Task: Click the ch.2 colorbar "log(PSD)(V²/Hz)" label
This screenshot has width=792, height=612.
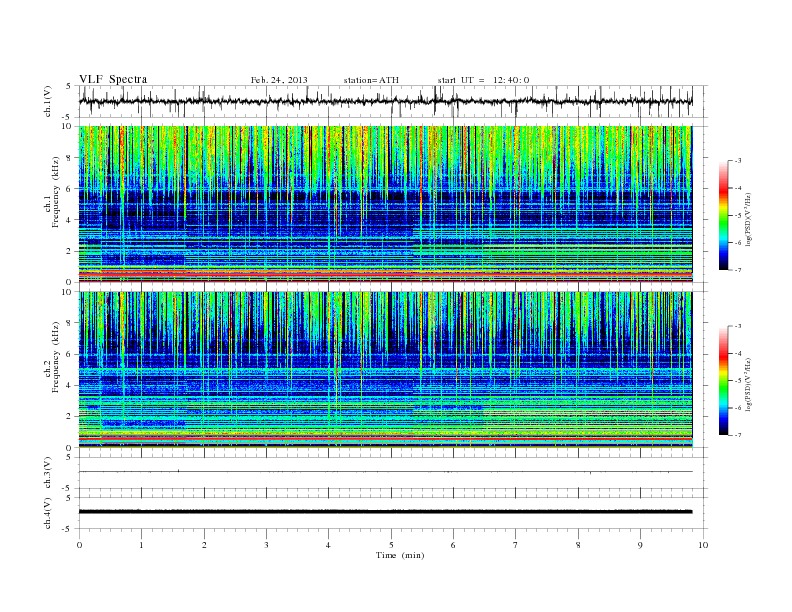Action: tap(748, 383)
